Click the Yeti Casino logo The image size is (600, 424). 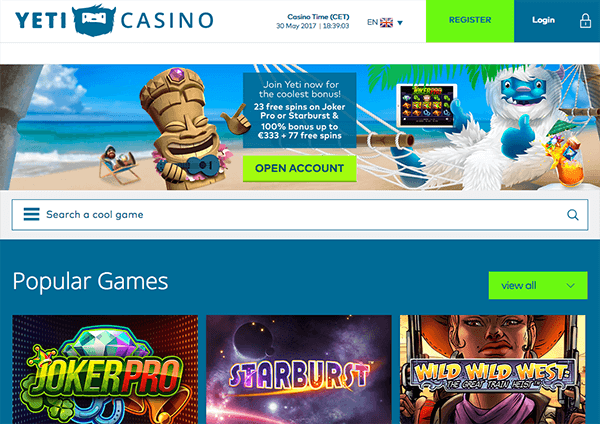pos(114,20)
